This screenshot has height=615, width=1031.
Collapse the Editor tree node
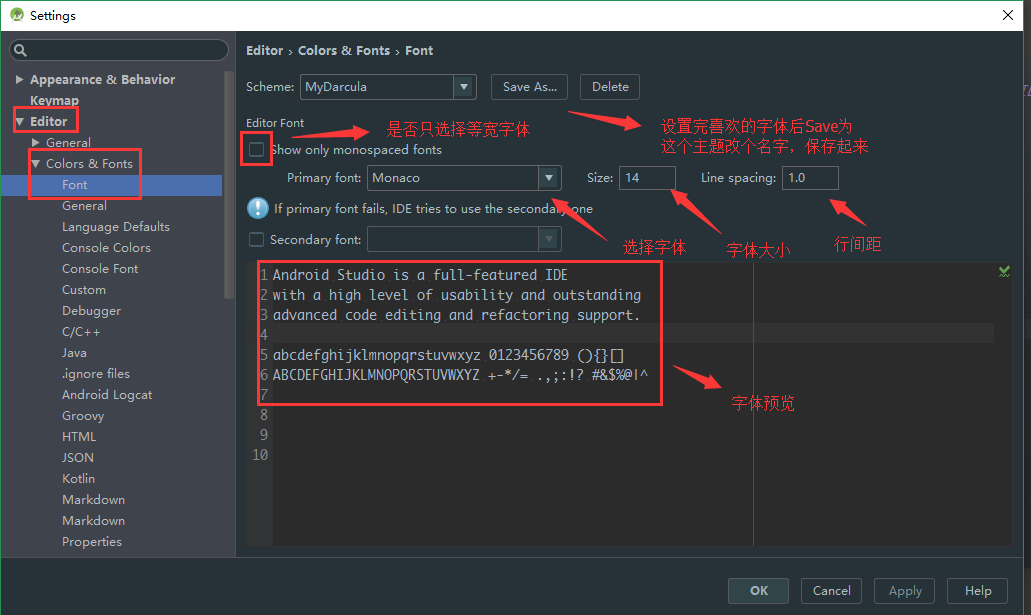(20, 122)
